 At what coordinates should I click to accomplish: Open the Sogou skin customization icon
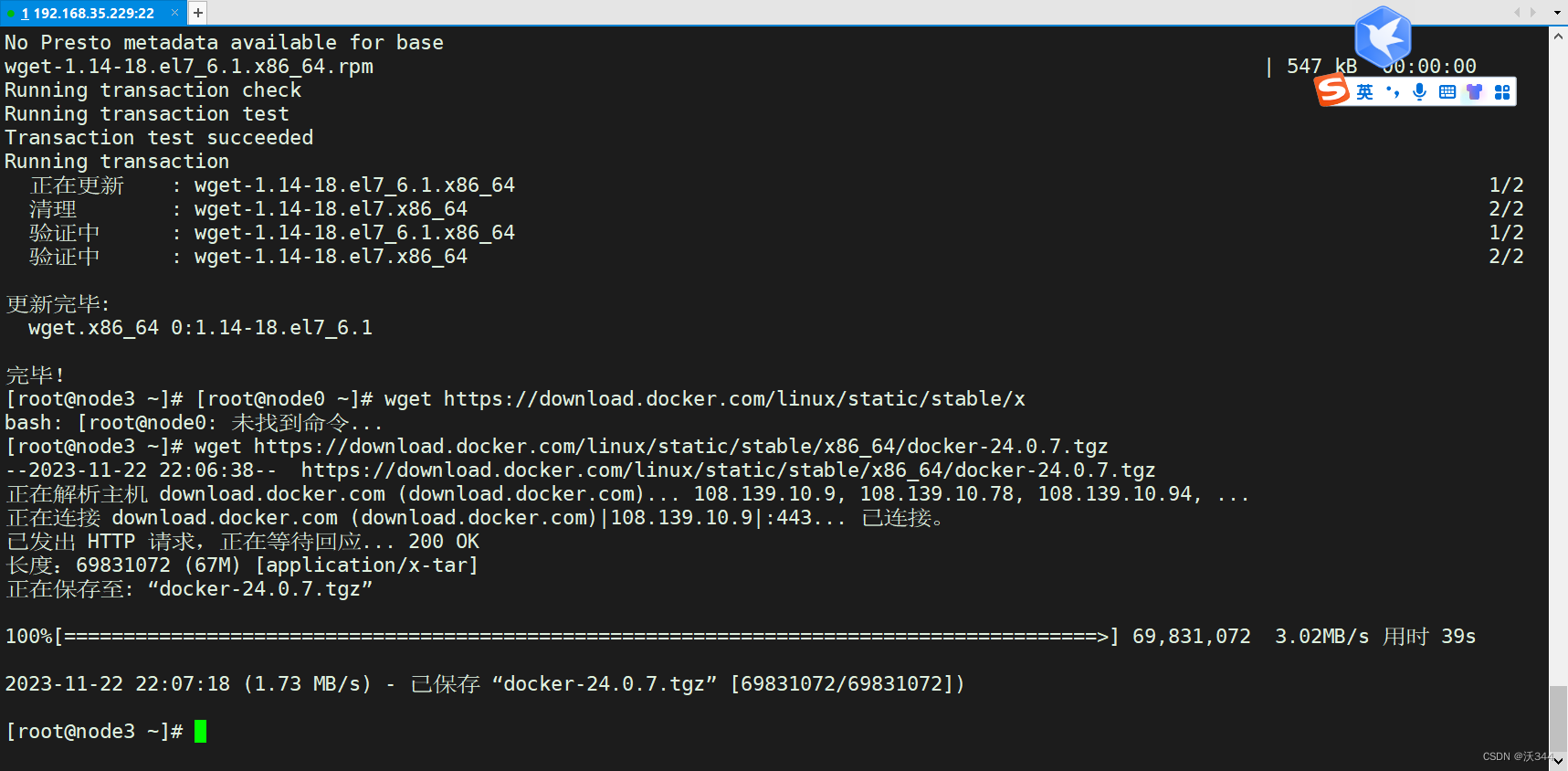click(x=1475, y=90)
